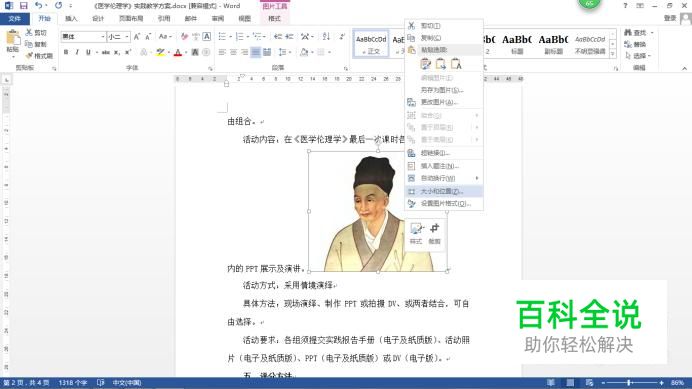
Task: Toggle Distributed alignment button
Action: point(267,53)
